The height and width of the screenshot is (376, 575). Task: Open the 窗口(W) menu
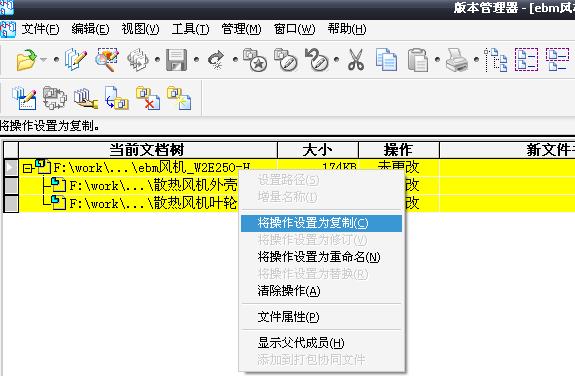[294, 29]
